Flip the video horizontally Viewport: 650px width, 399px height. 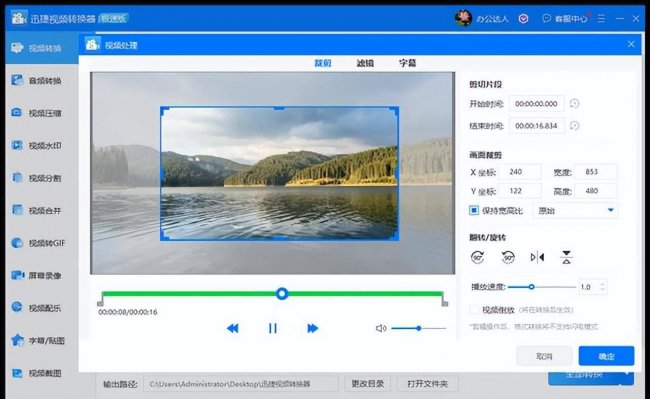pyautogui.click(x=537, y=257)
